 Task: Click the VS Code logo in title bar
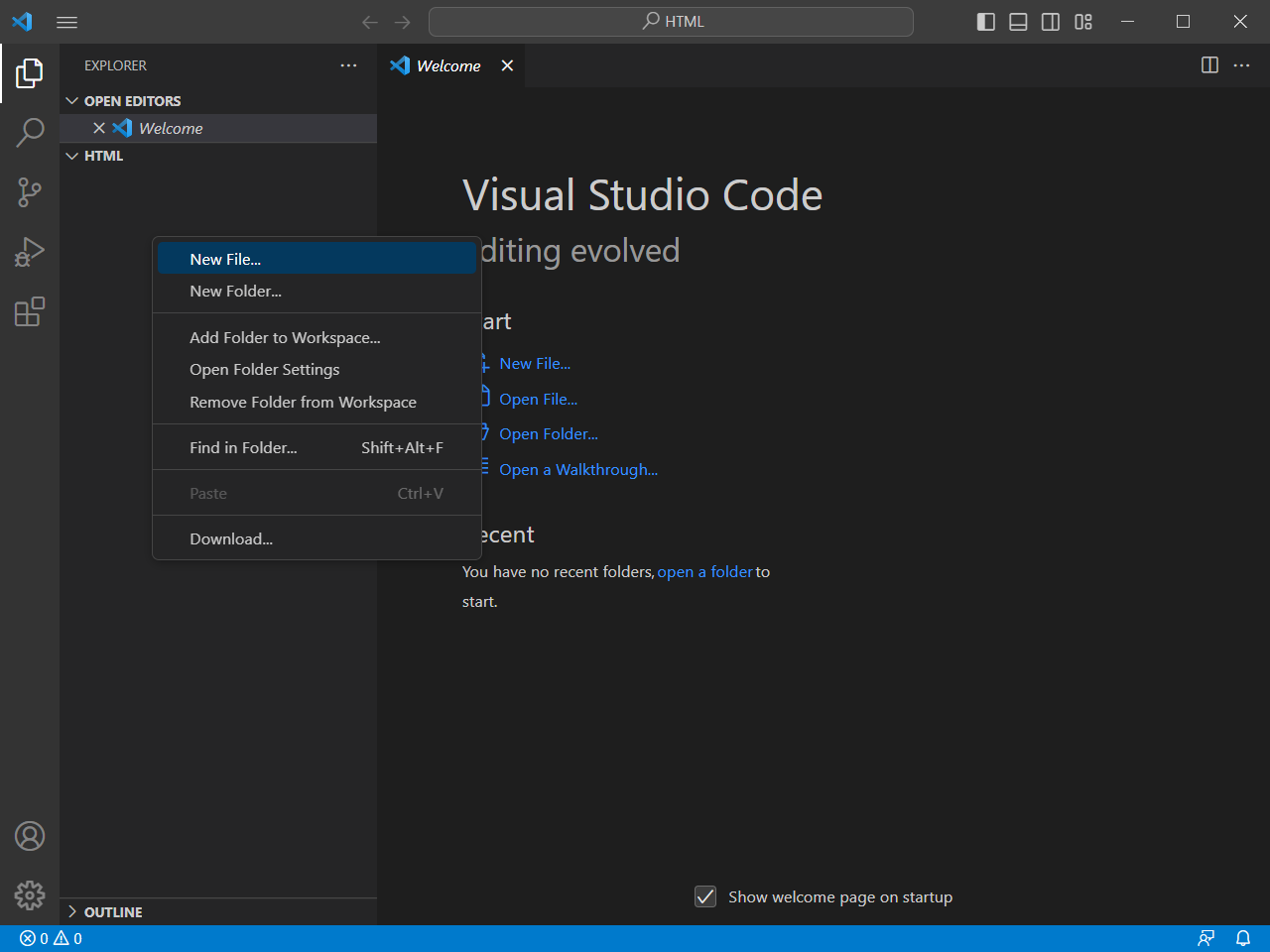[22, 22]
